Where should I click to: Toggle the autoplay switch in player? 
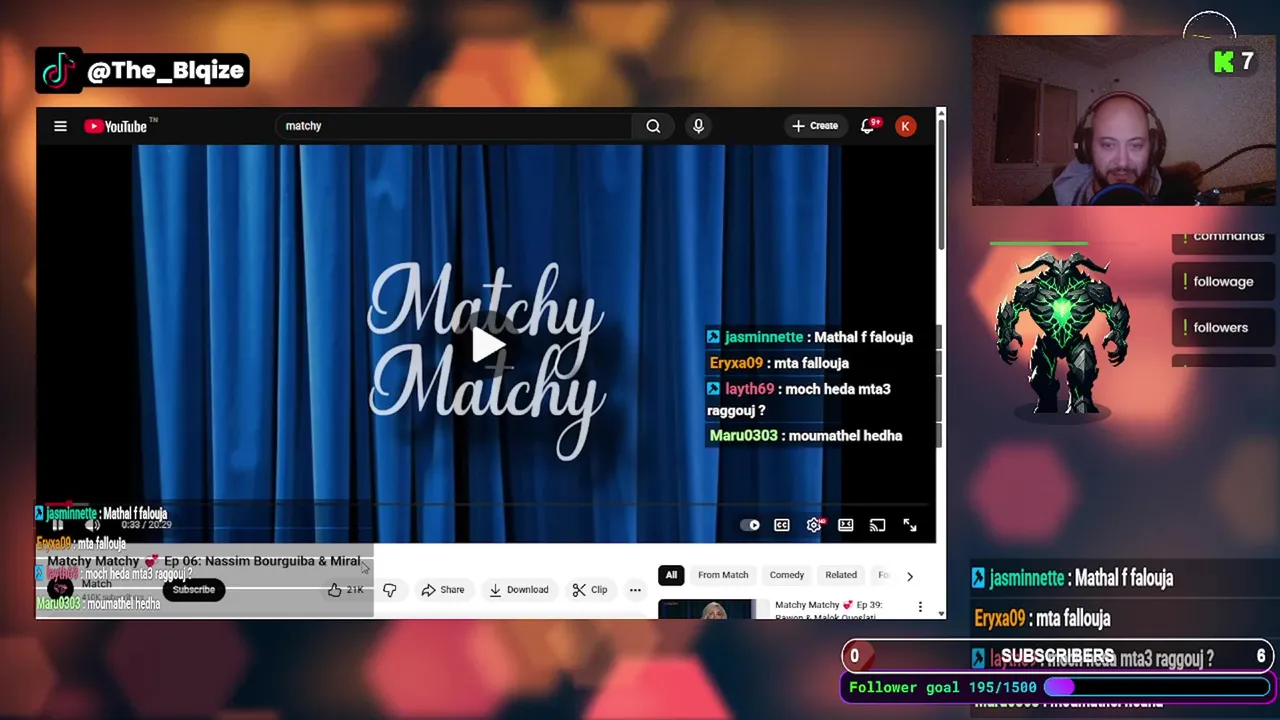point(749,525)
